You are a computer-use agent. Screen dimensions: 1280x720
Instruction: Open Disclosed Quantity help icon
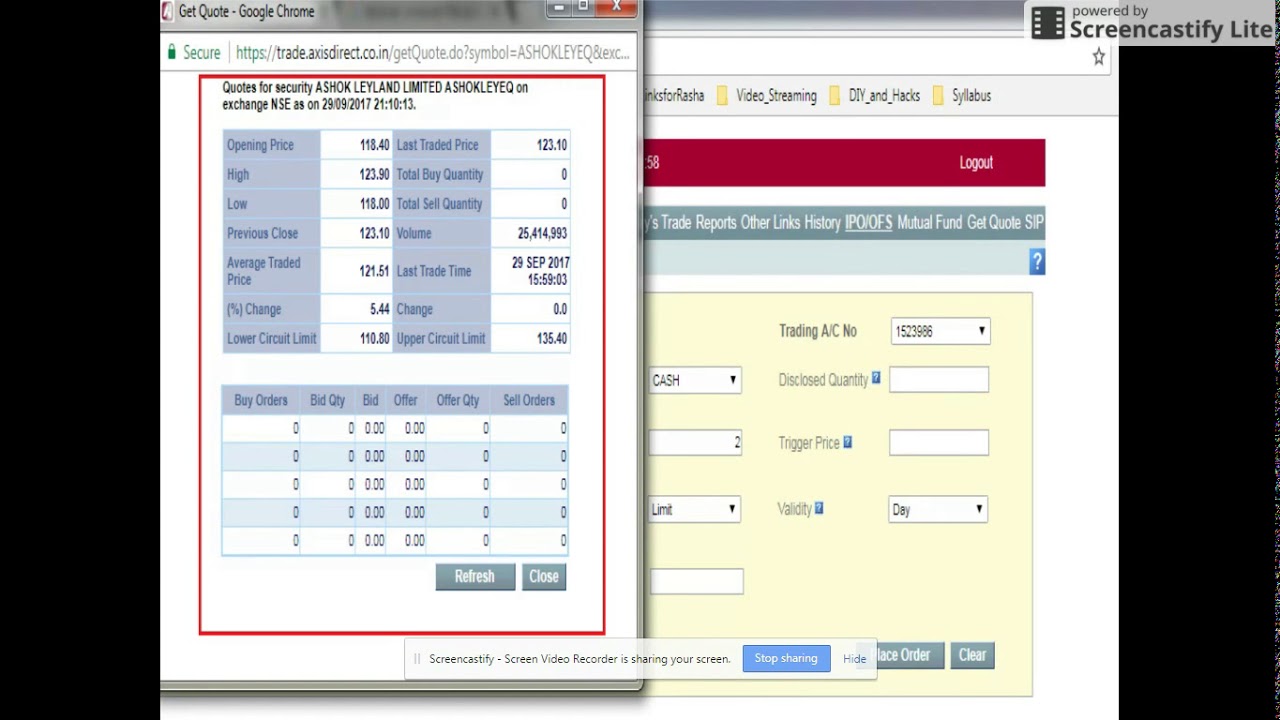[x=876, y=378]
